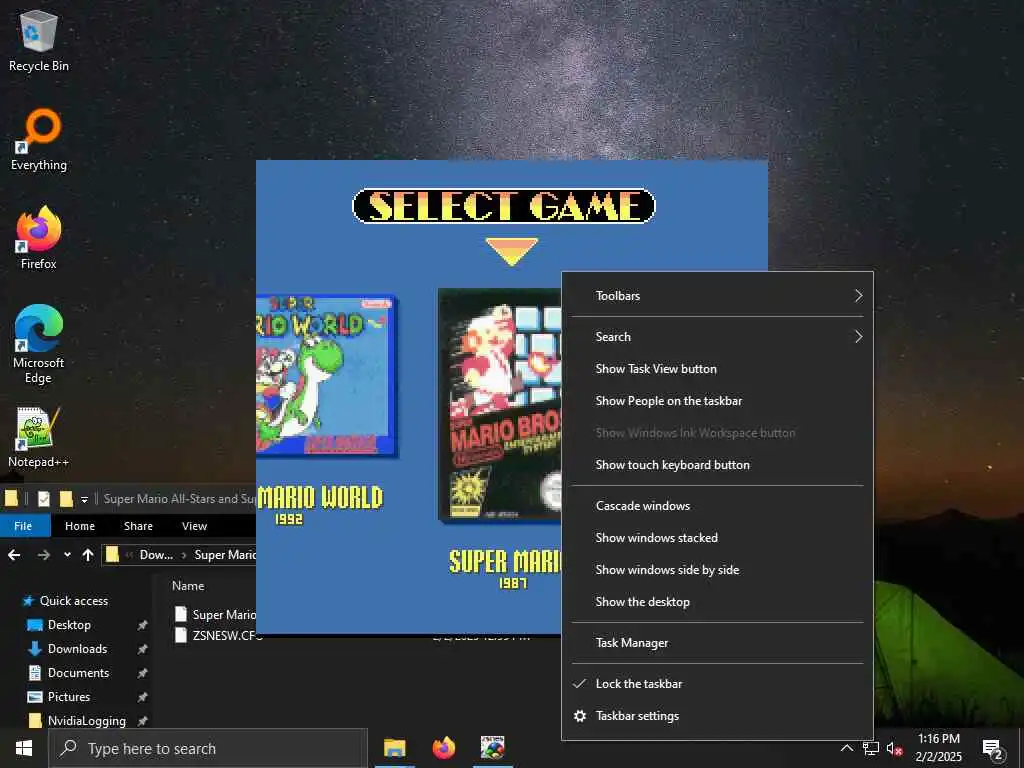Click the Type here to search box
Image resolution: width=1024 pixels, height=768 pixels.
(208, 748)
